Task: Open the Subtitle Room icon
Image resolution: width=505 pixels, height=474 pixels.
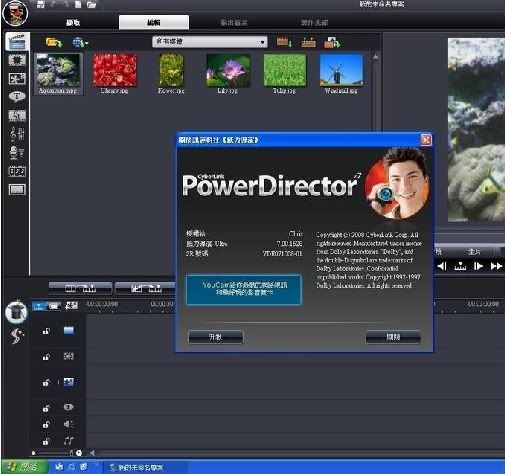Action: click(17, 190)
